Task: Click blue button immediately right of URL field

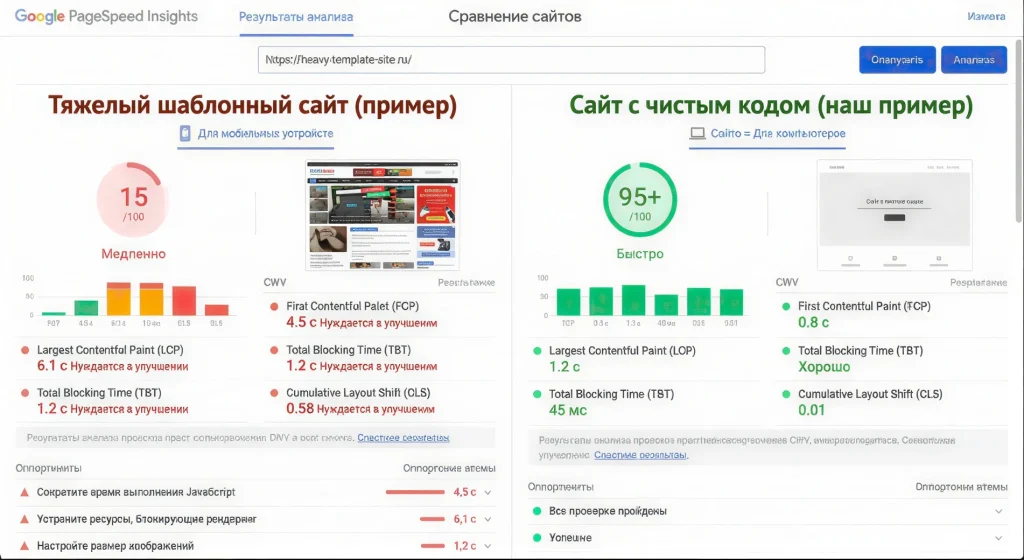Action: tap(897, 59)
